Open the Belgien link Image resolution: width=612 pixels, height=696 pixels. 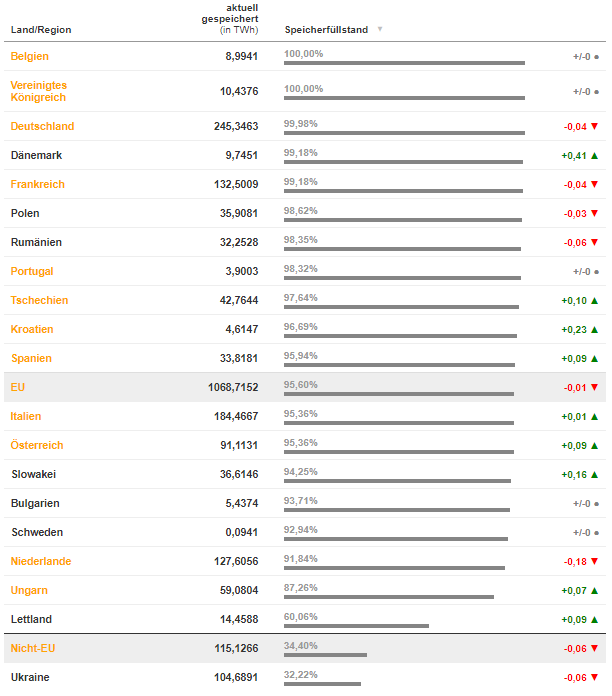(29, 56)
